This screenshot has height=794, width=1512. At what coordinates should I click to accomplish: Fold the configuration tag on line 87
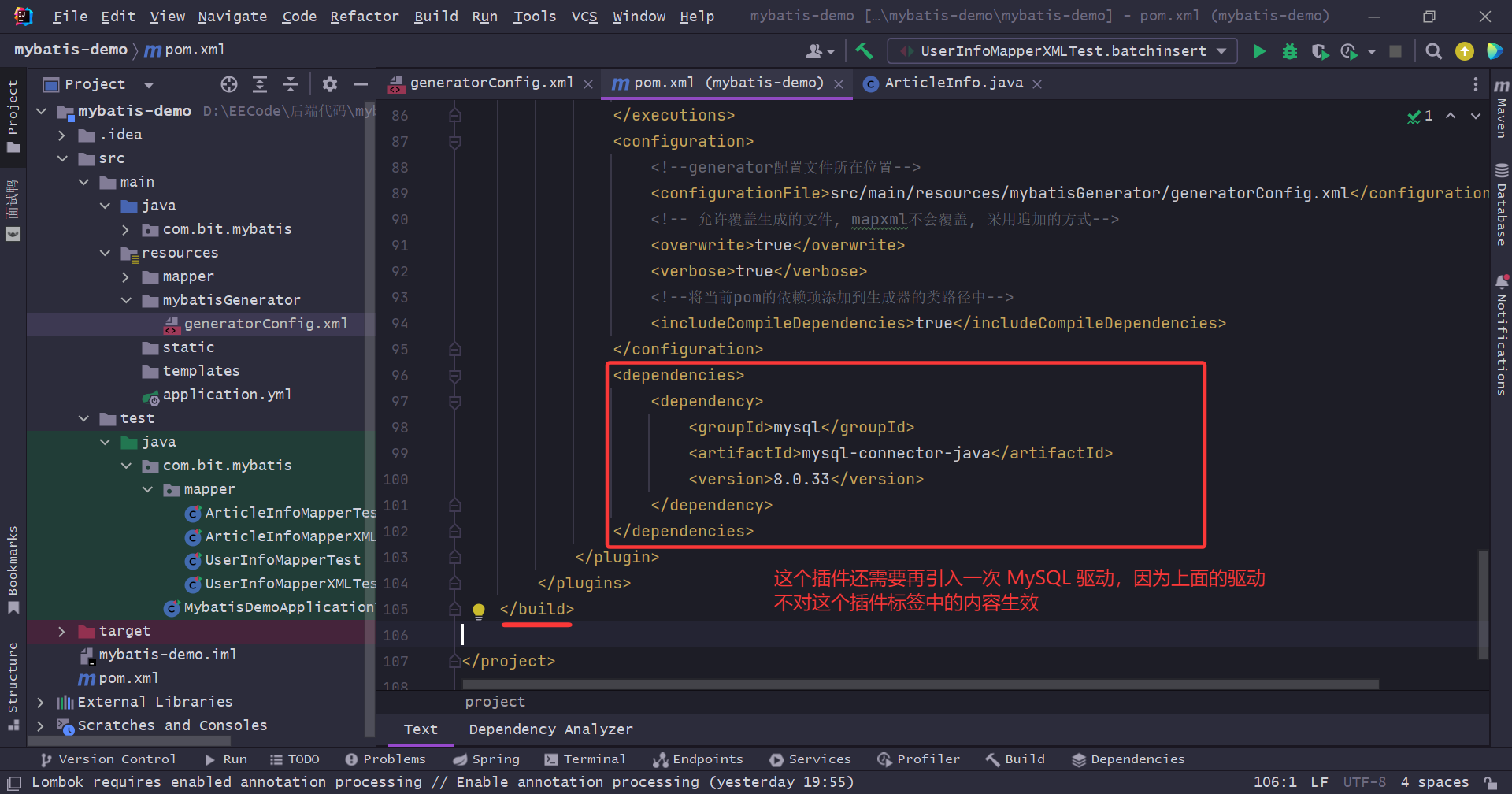click(x=454, y=142)
